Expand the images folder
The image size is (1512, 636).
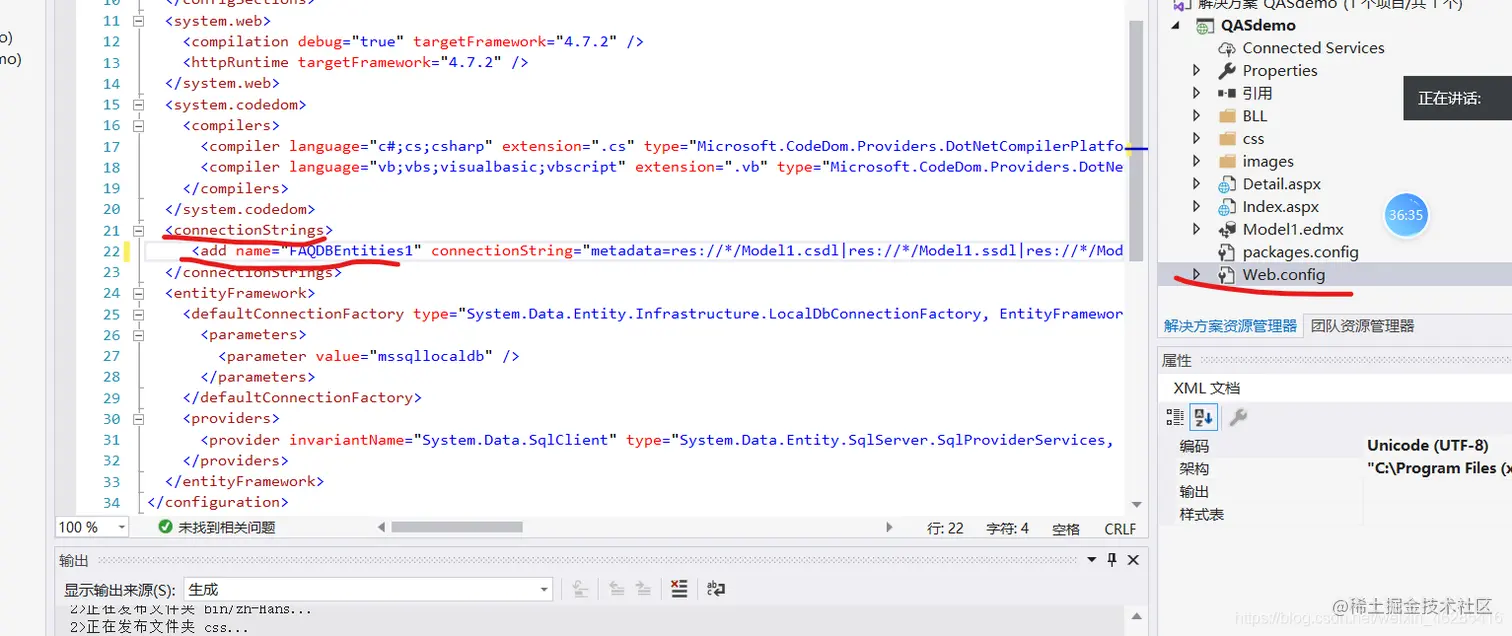(x=1196, y=162)
